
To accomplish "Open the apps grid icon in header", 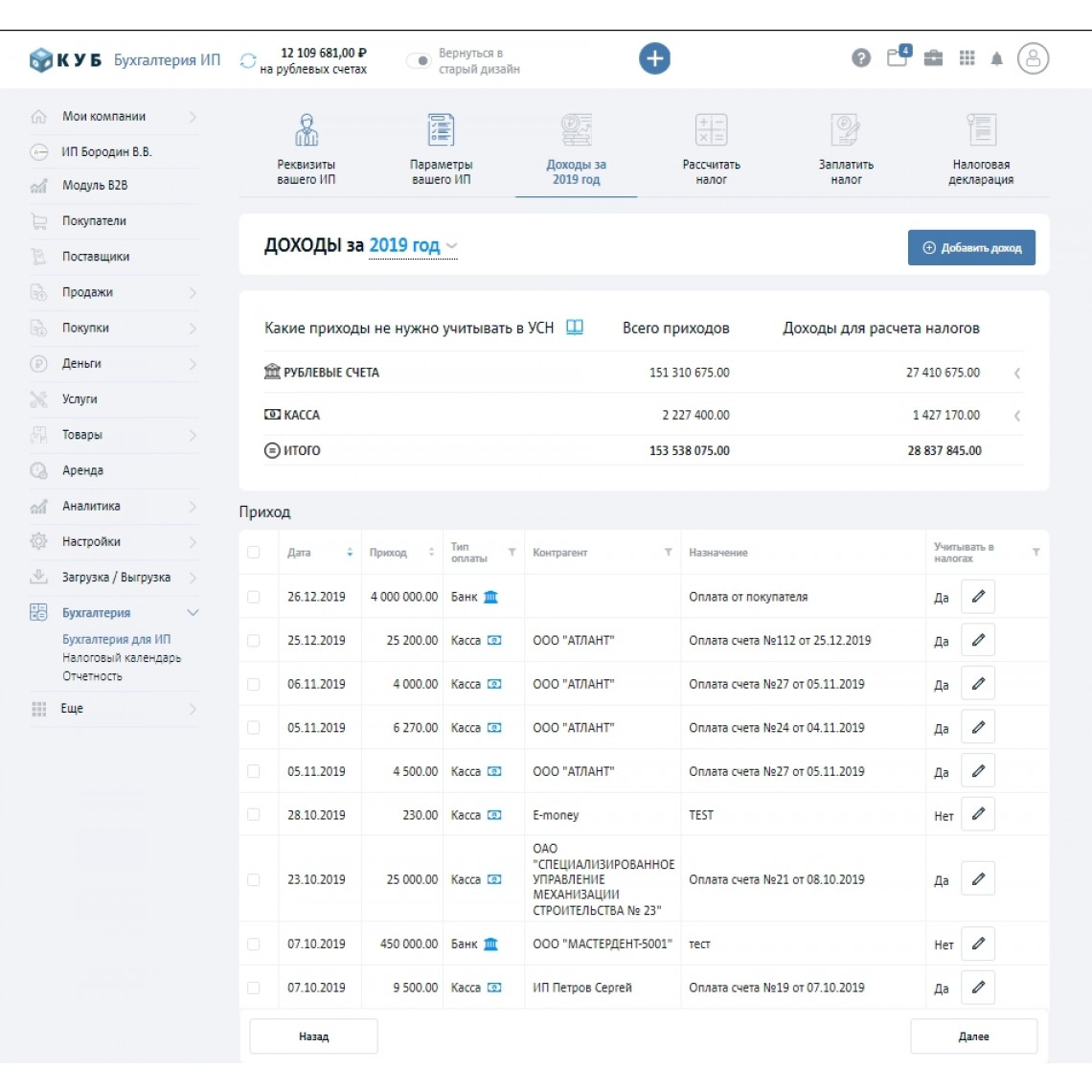I will [967, 57].
